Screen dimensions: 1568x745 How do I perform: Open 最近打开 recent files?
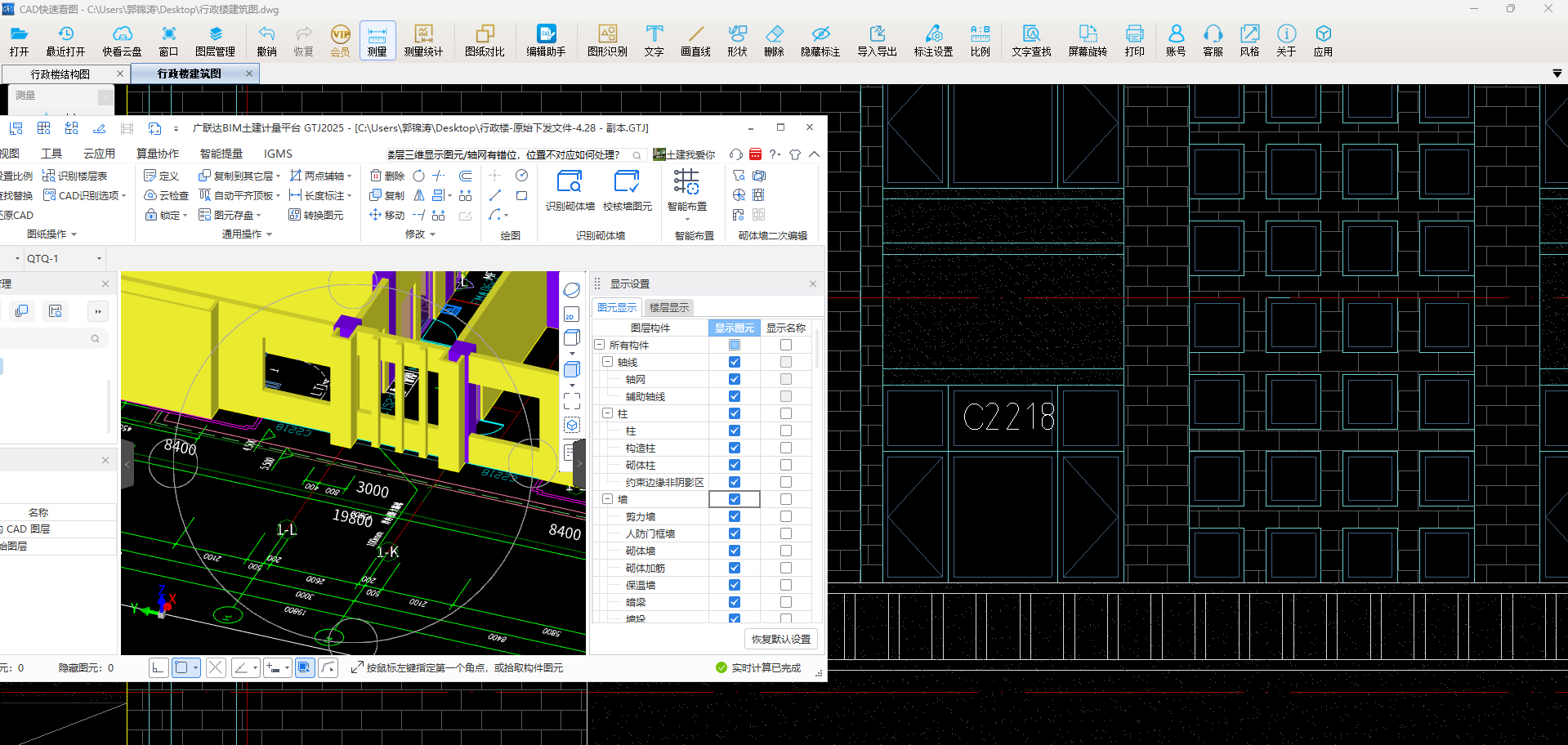click(x=65, y=40)
